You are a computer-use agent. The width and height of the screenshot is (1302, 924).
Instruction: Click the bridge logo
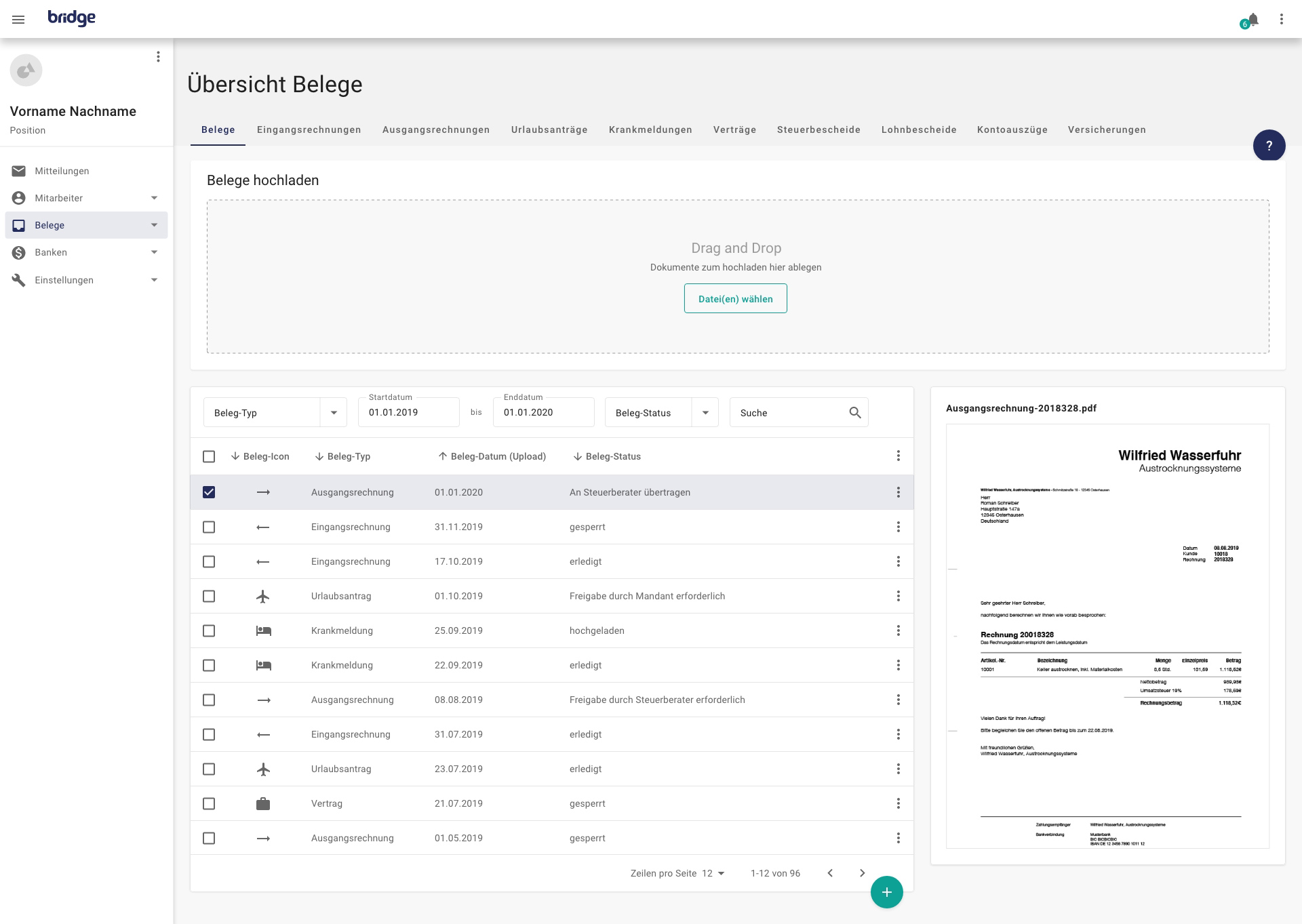click(x=71, y=18)
